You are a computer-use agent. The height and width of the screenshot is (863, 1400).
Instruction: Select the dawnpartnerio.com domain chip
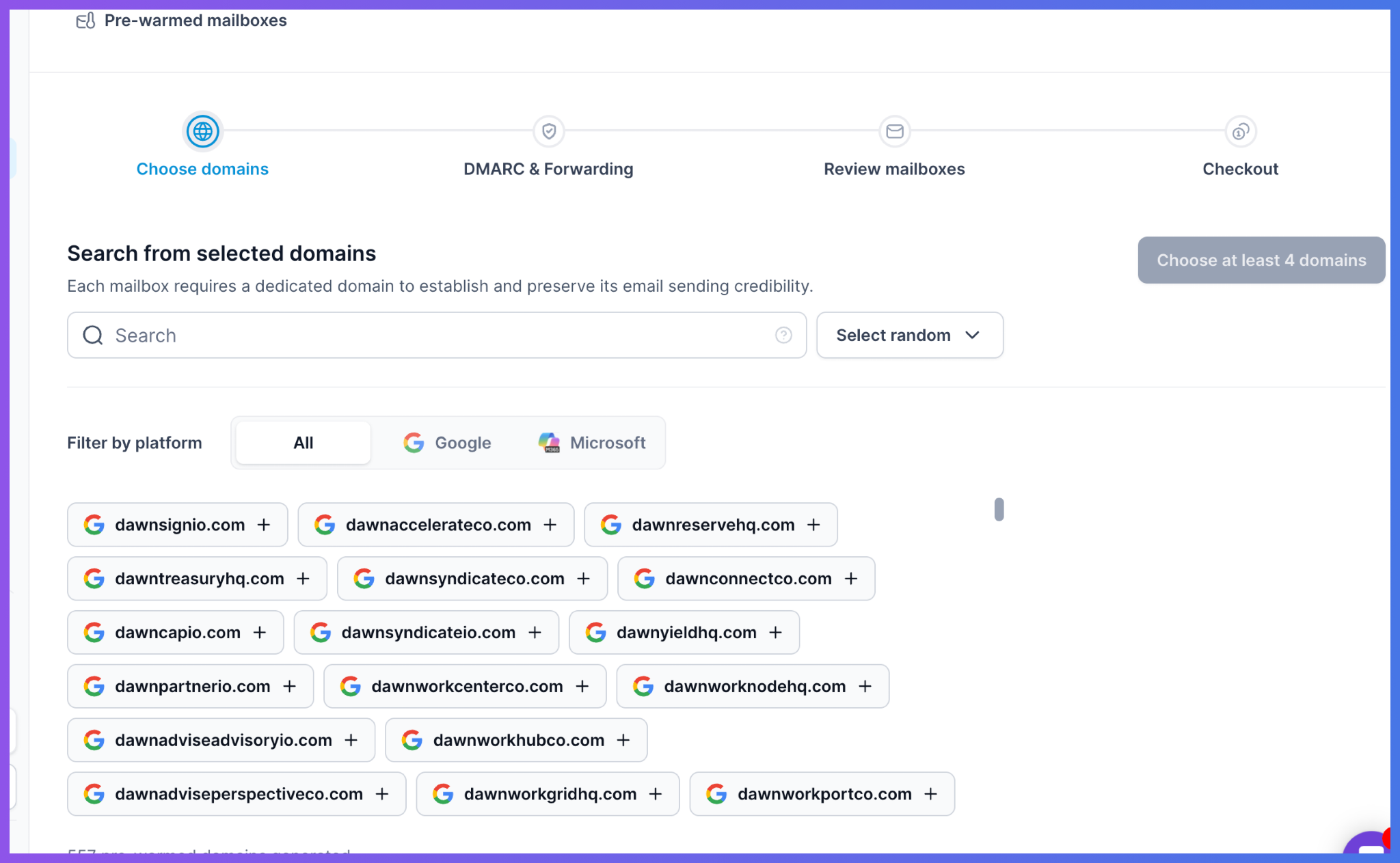[191, 686]
